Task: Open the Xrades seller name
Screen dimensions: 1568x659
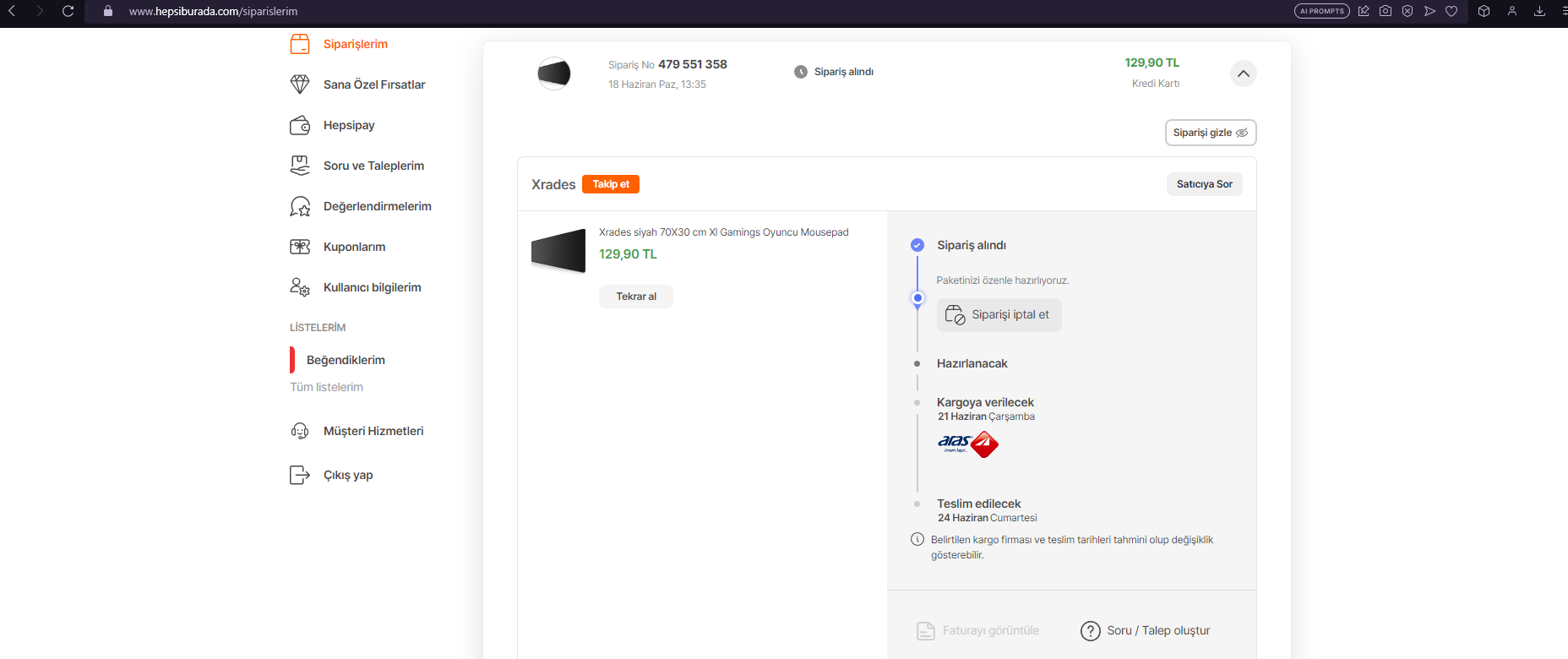Action: pos(553,184)
